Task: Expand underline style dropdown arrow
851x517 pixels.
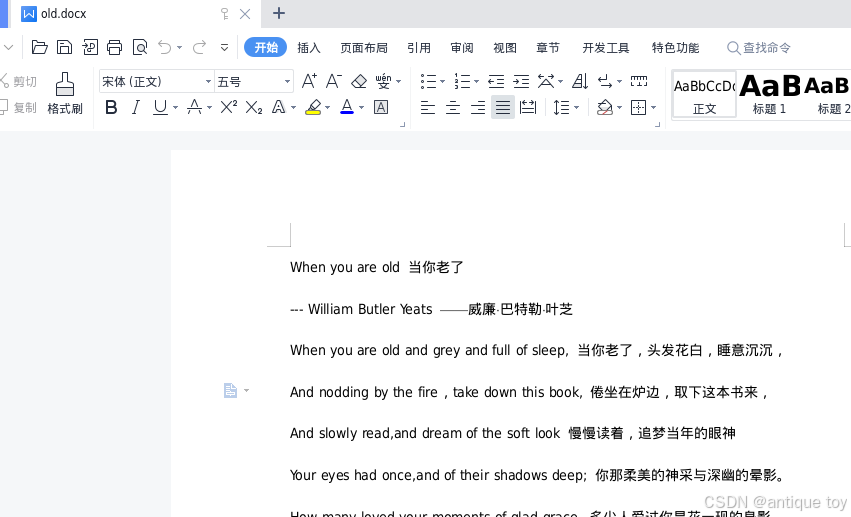Action: pos(175,108)
